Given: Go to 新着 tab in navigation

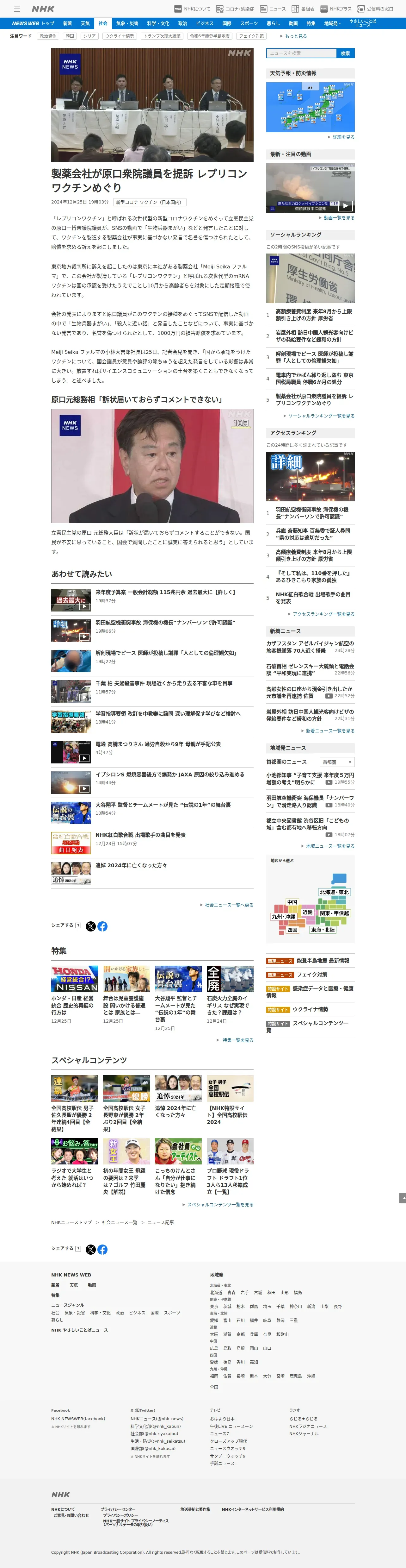Looking at the screenshot, I should coord(67,23).
